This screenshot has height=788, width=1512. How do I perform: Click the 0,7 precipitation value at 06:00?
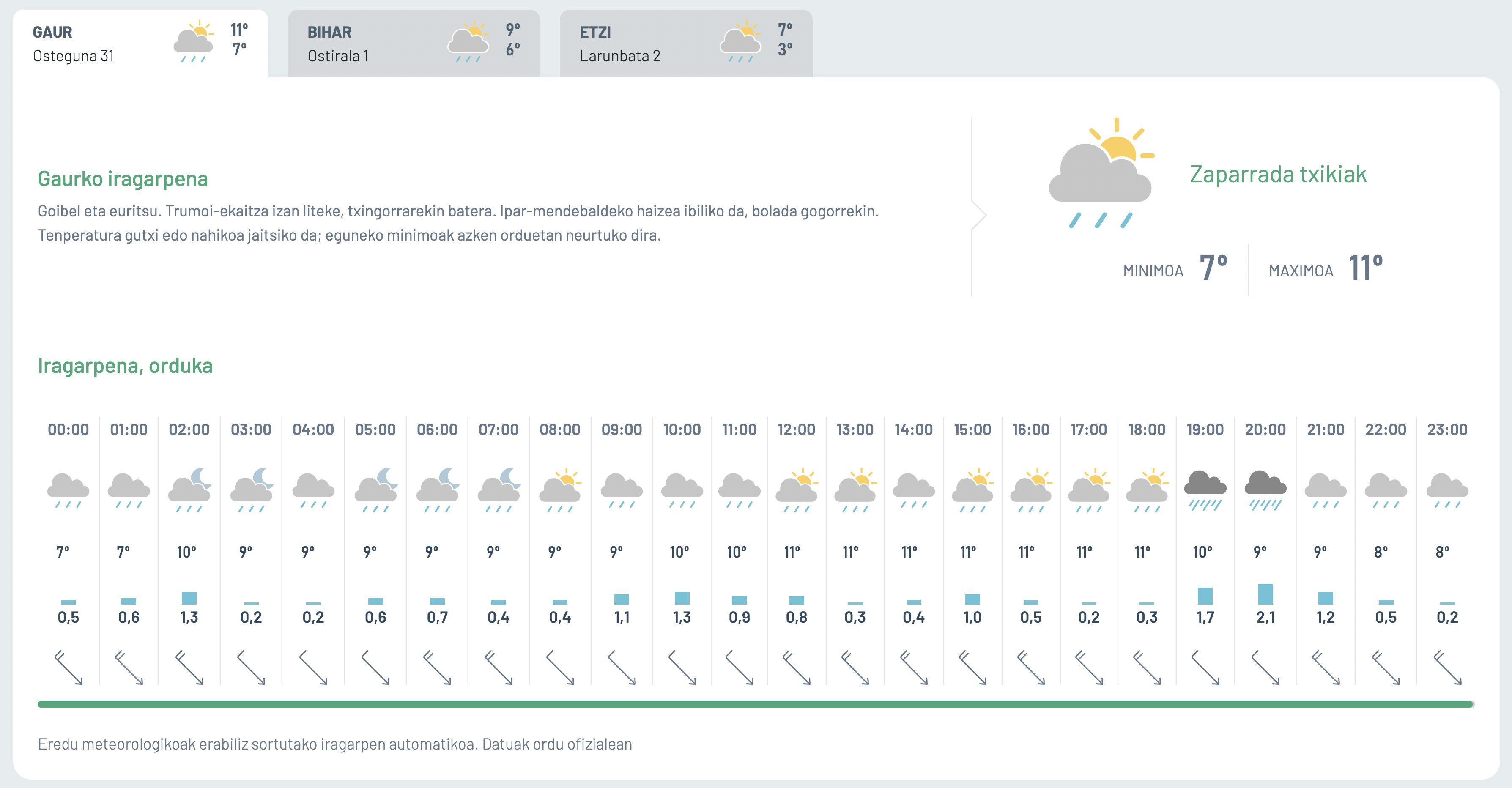click(437, 617)
